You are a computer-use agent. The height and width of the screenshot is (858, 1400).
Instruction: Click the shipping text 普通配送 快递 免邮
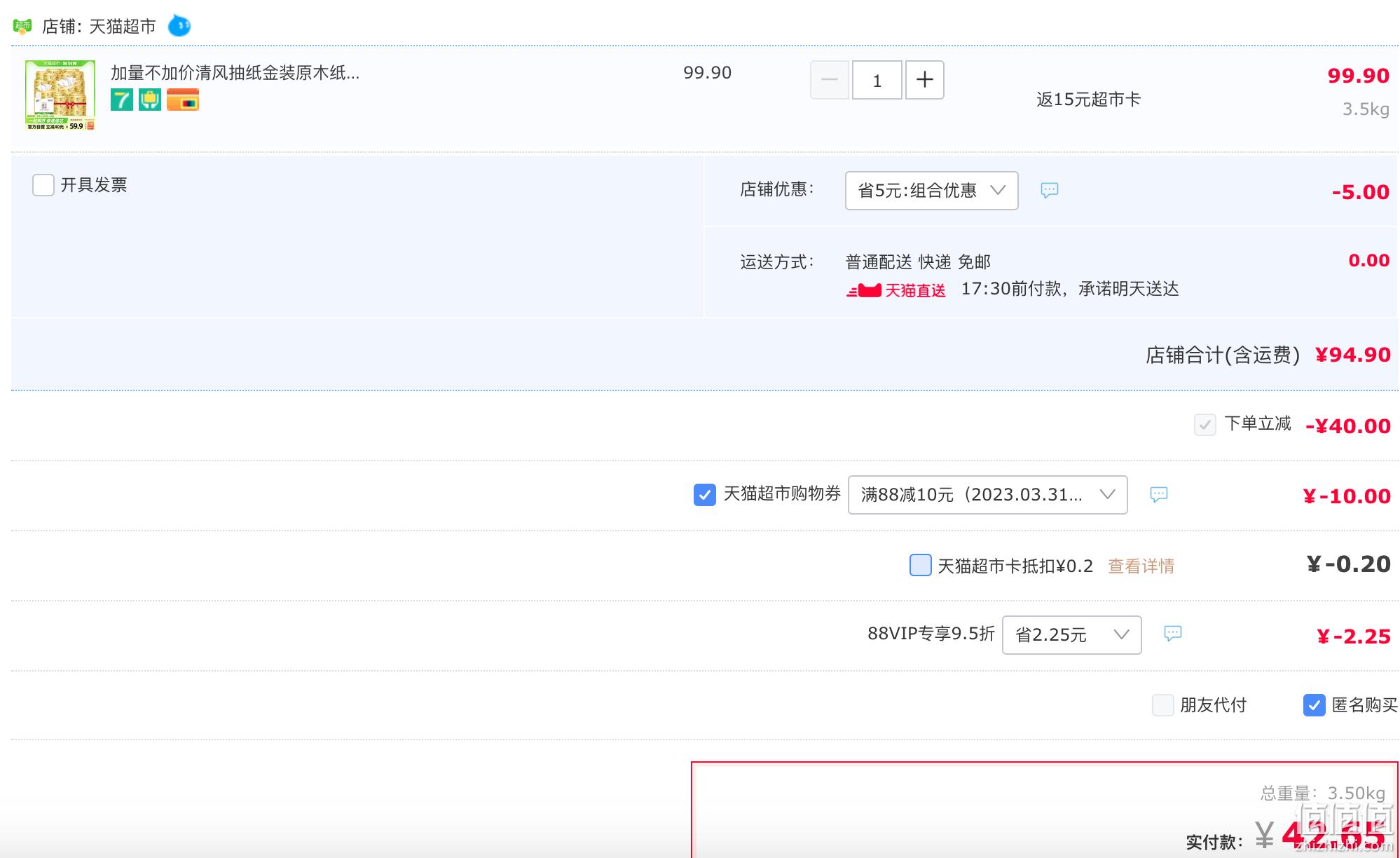pyautogui.click(x=918, y=262)
